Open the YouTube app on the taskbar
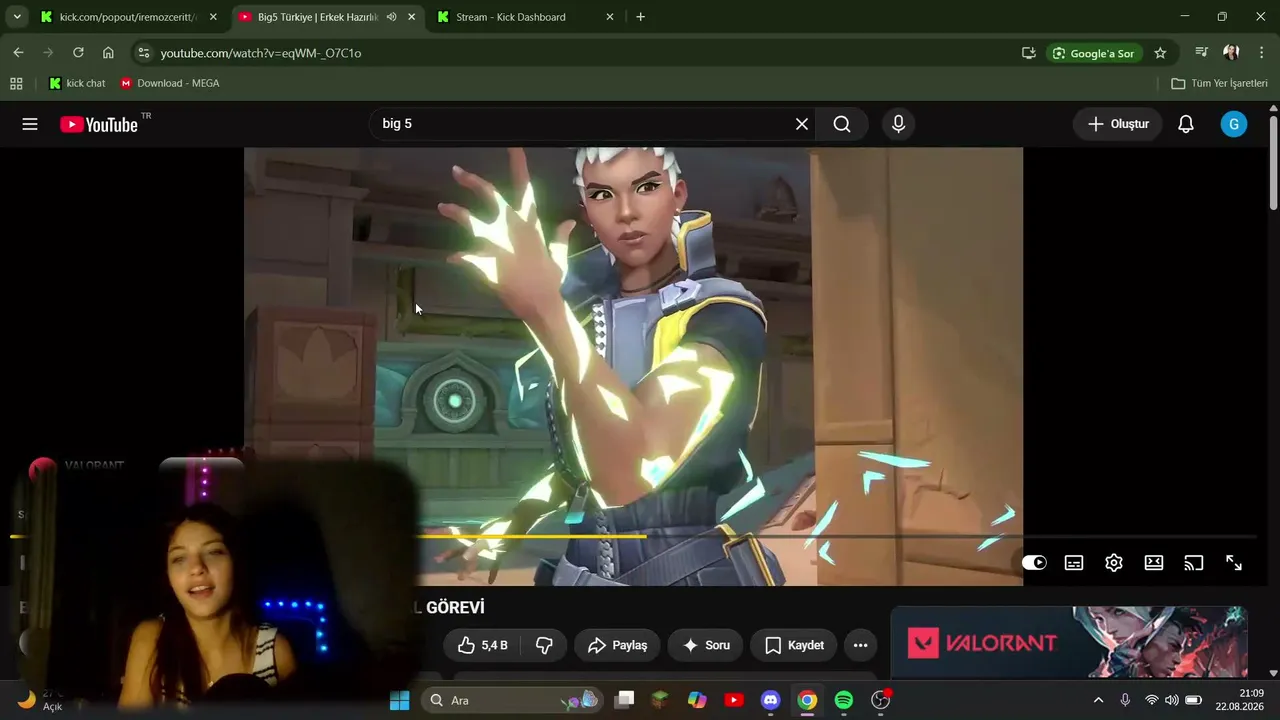 coord(734,700)
